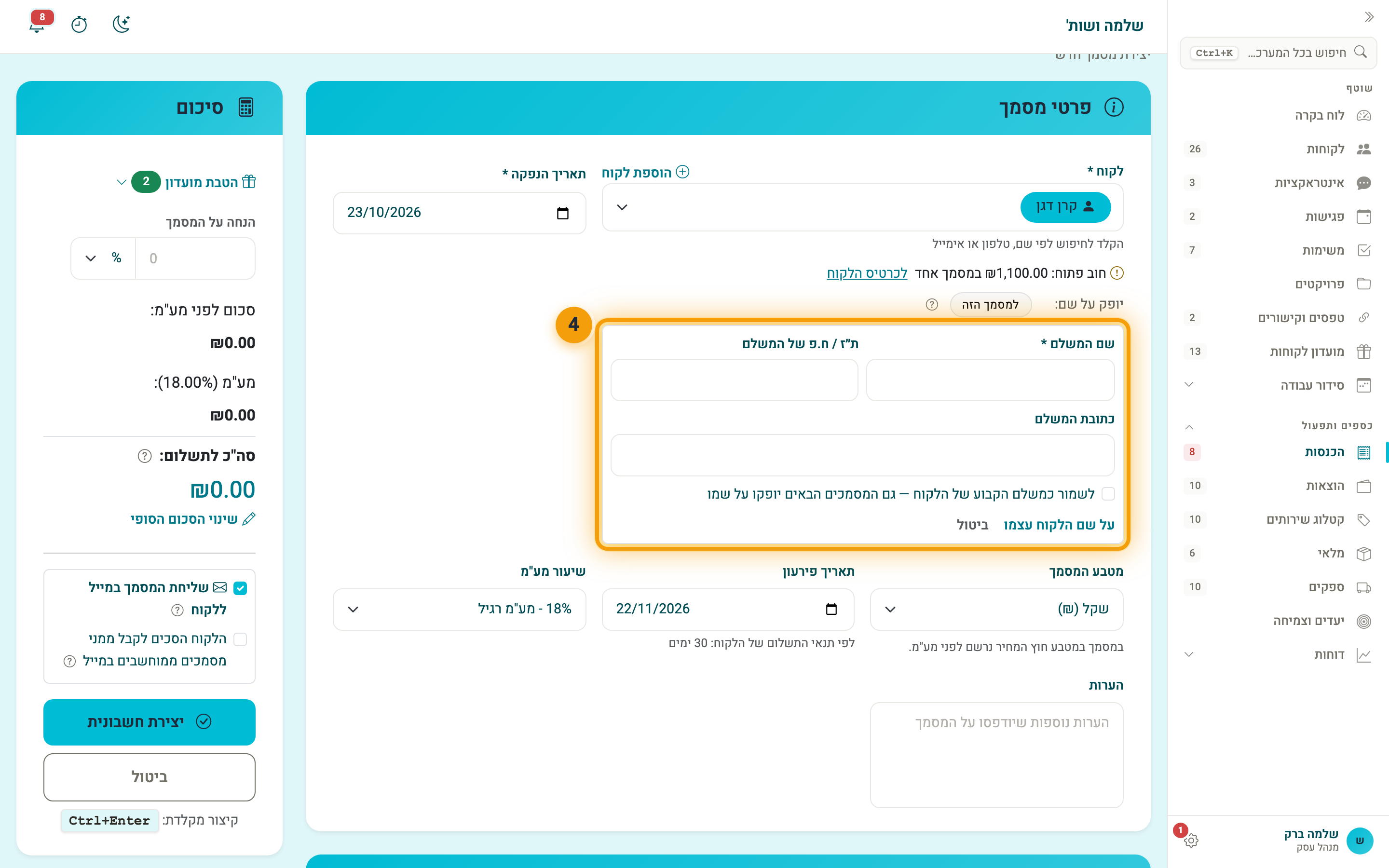
Task: Open לכרטיס הלקוח link
Action: coord(867,273)
